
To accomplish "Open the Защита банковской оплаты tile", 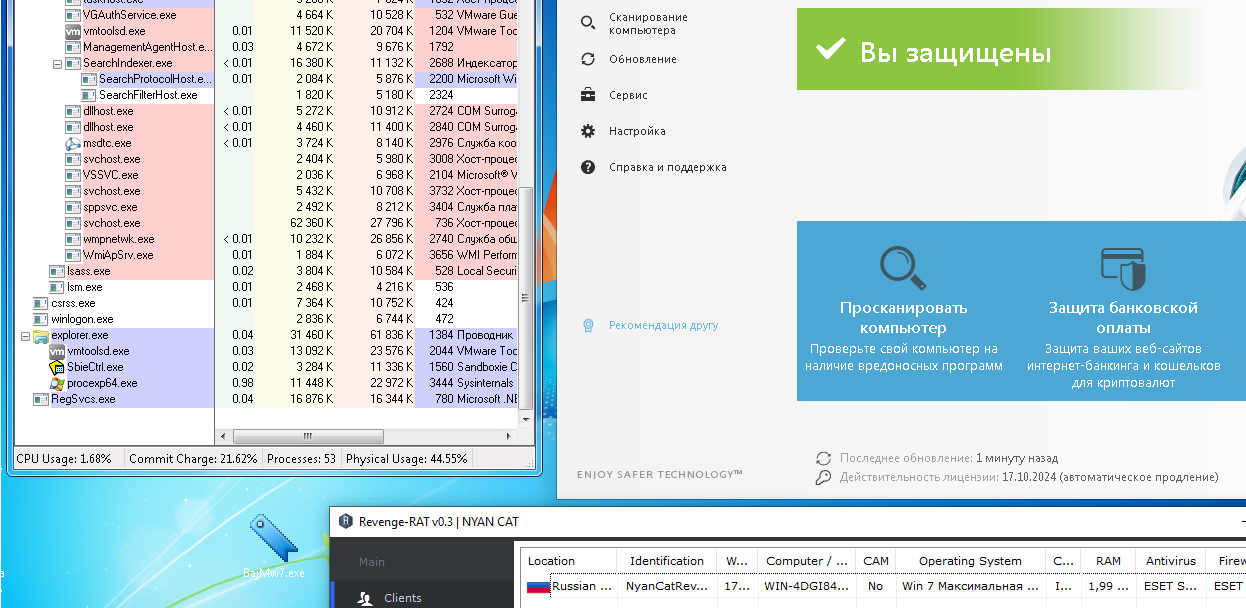I will 1123,311.
